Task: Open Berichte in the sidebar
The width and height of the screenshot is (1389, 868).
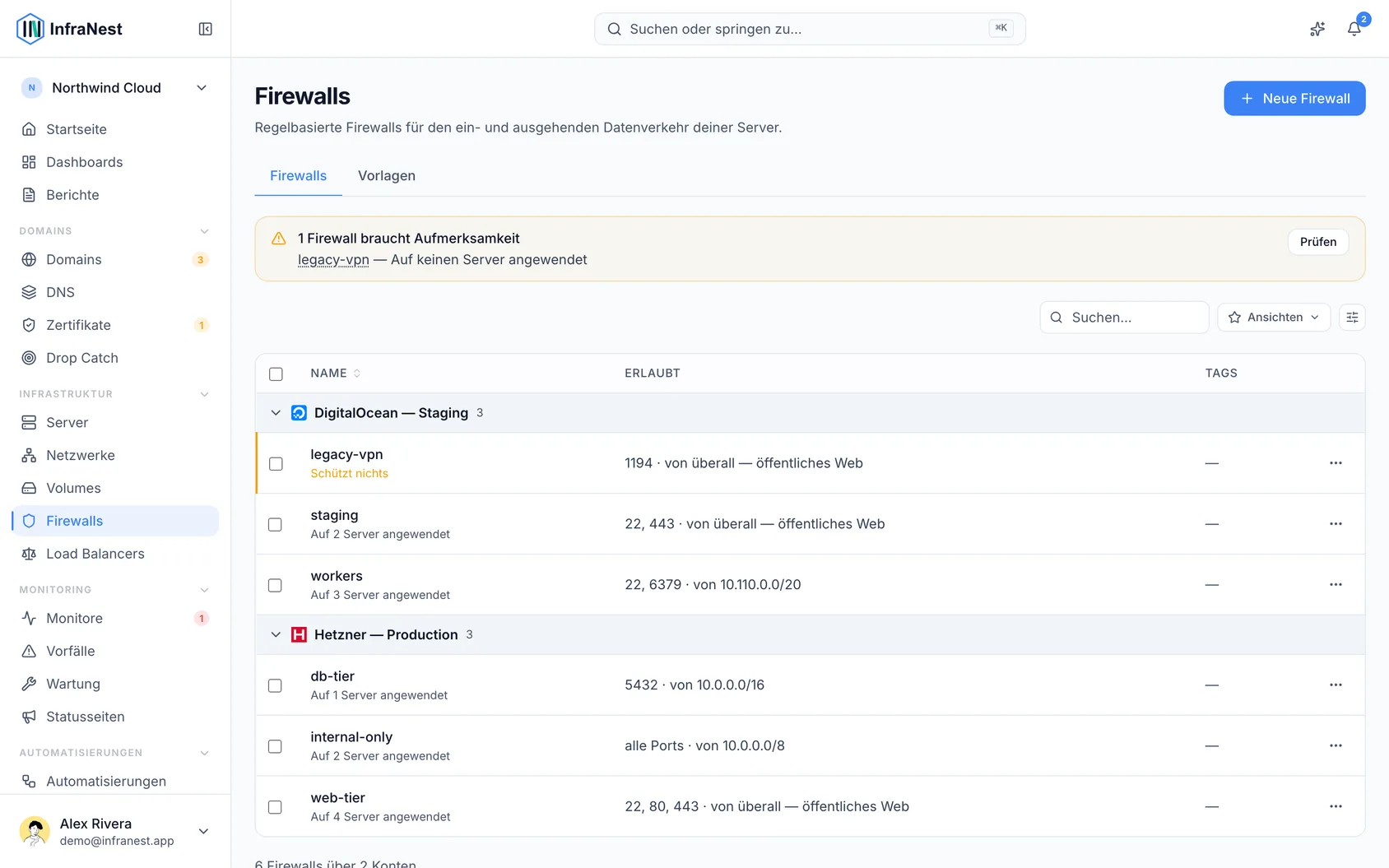Action: (115, 195)
